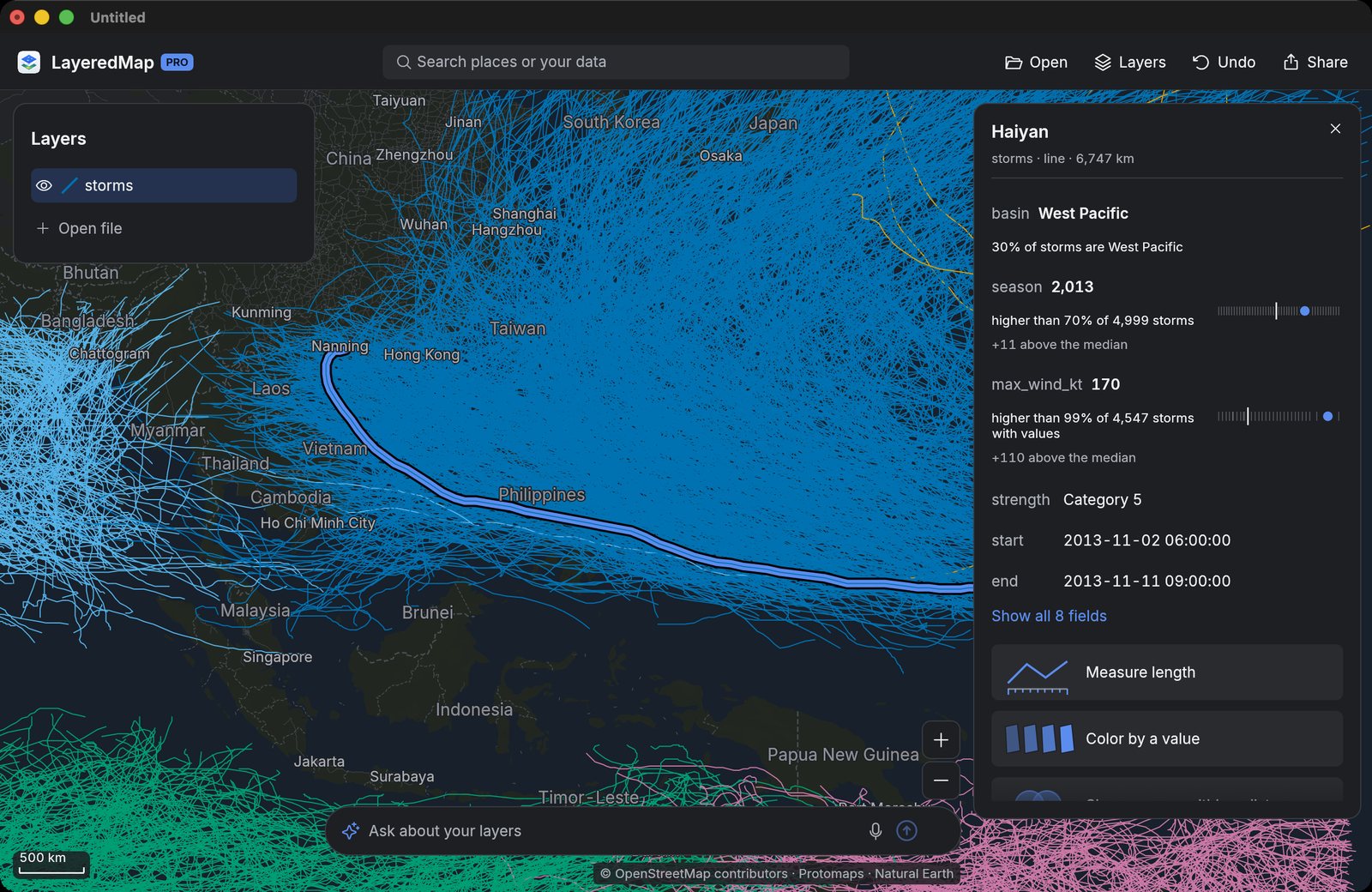Click the sparkle AI icon in ask bar
Image resolution: width=1372 pixels, height=892 pixels.
[350, 831]
